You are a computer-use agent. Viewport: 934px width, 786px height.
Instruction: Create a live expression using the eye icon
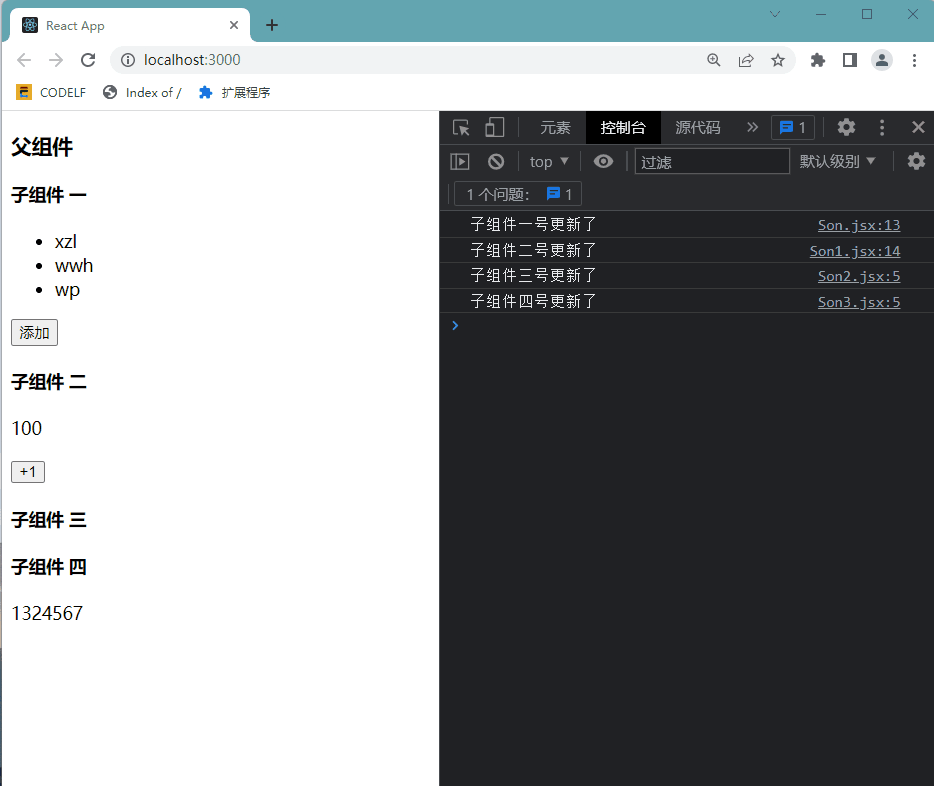(x=603, y=161)
